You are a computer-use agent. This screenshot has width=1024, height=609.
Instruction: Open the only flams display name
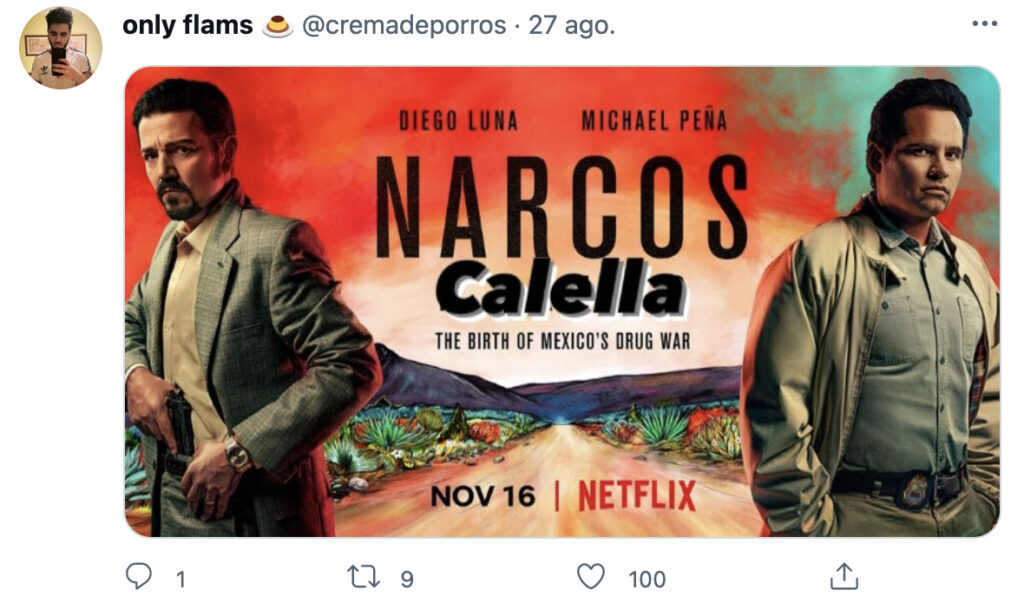click(187, 25)
